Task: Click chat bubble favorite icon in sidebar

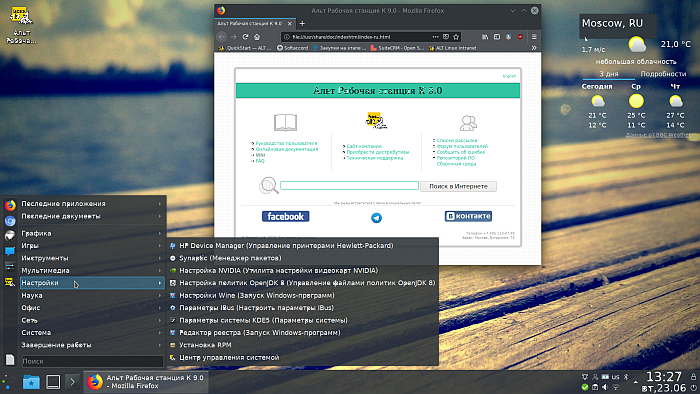Action: pos(10,252)
